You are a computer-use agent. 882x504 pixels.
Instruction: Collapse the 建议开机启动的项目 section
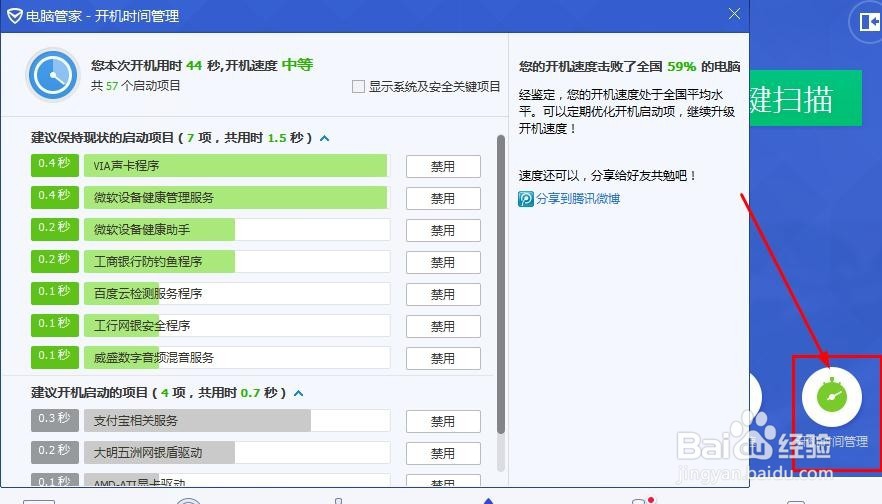(299, 393)
